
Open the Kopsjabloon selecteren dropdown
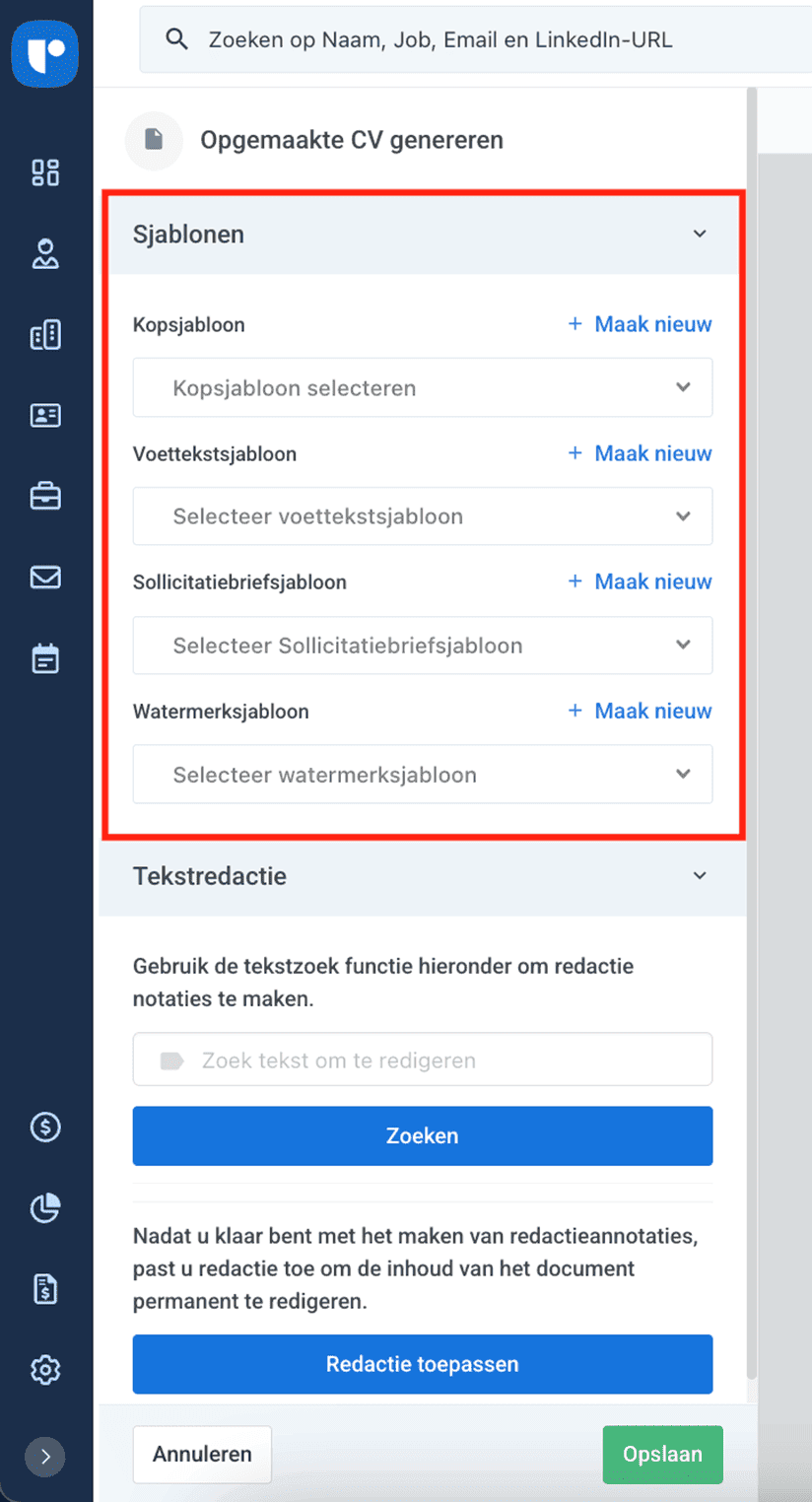(422, 388)
